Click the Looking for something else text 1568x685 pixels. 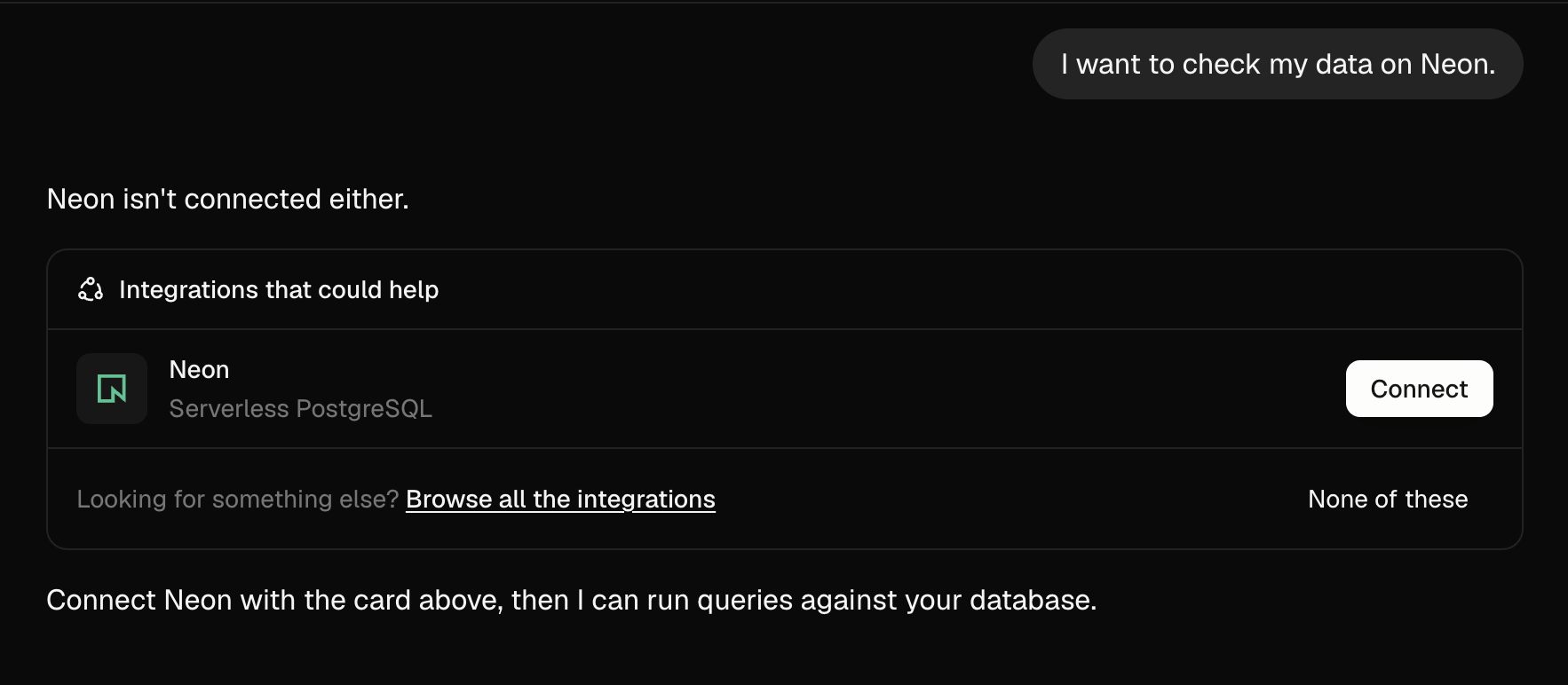238,500
